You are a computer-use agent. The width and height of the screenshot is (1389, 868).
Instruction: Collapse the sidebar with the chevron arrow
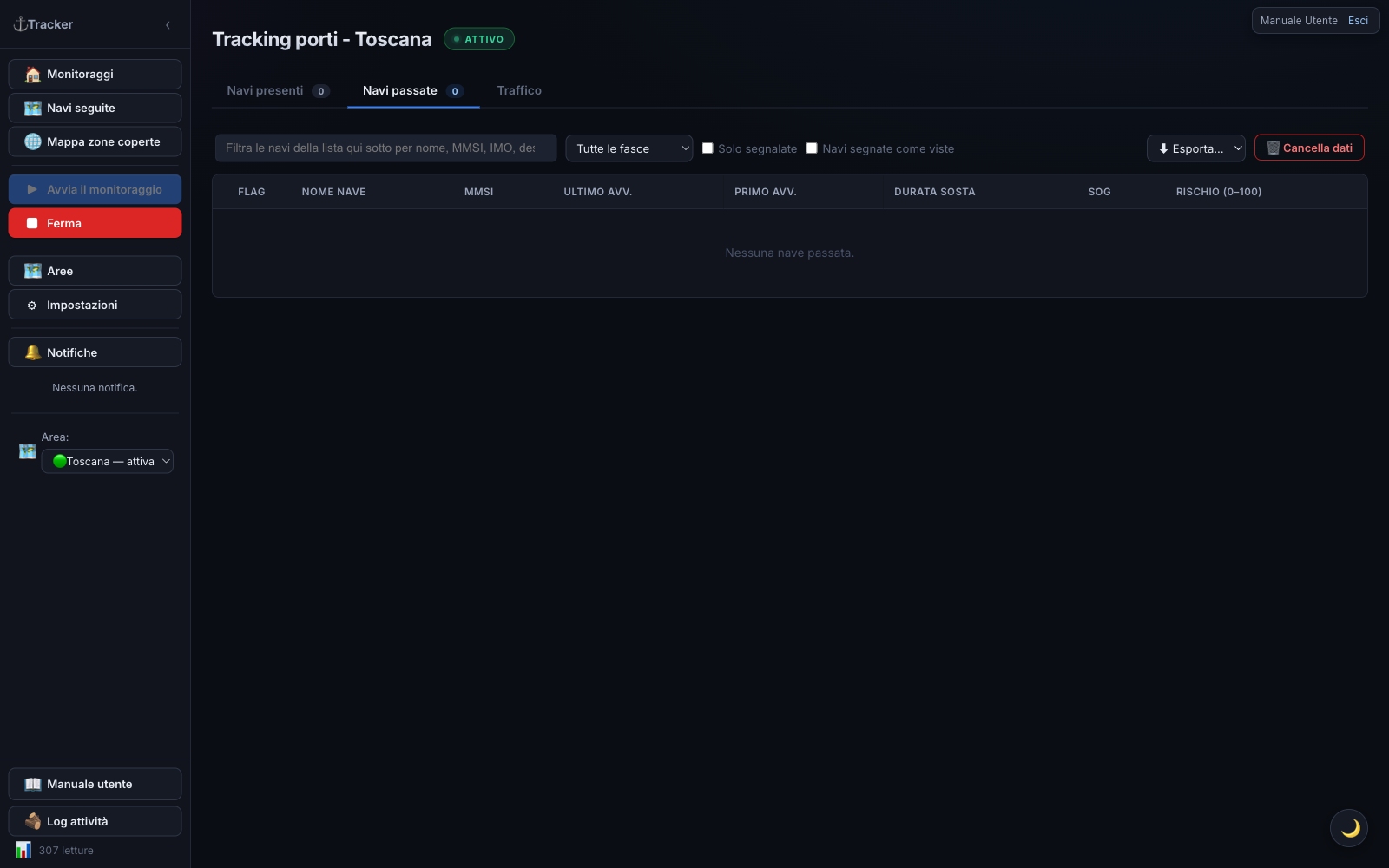[168, 25]
